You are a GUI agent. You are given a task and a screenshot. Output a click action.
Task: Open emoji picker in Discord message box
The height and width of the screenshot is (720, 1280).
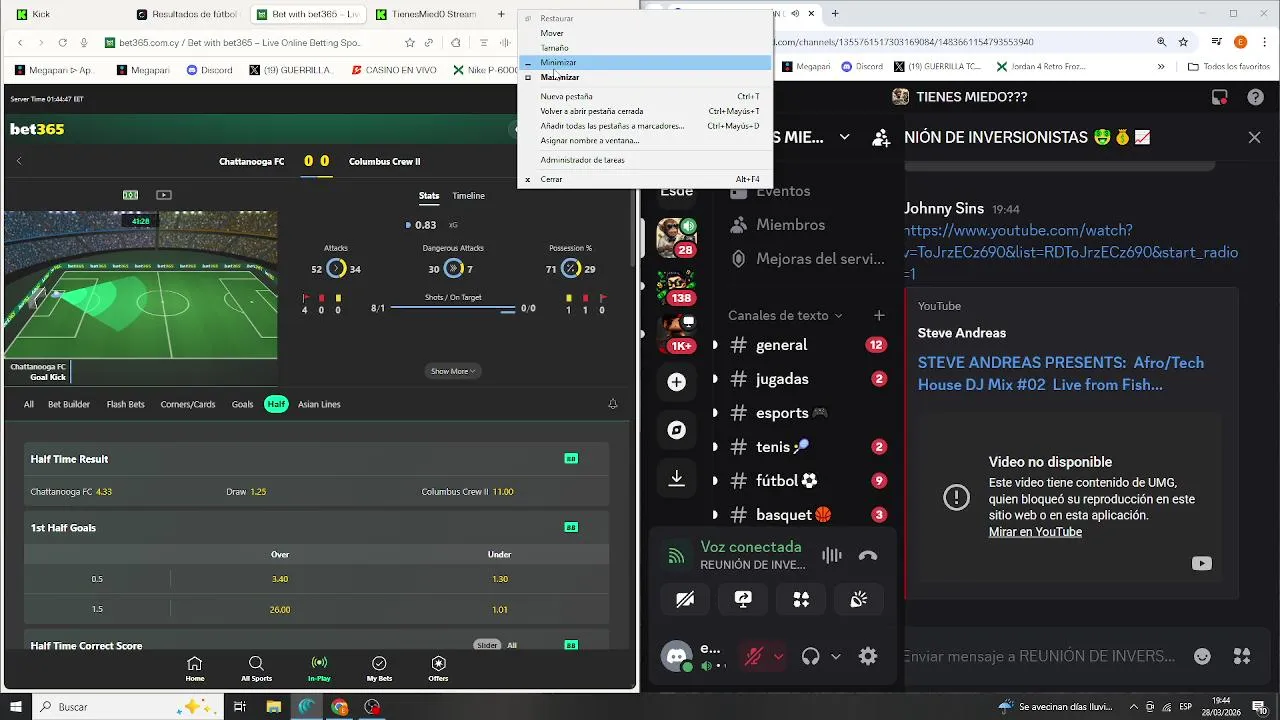tap(1203, 657)
